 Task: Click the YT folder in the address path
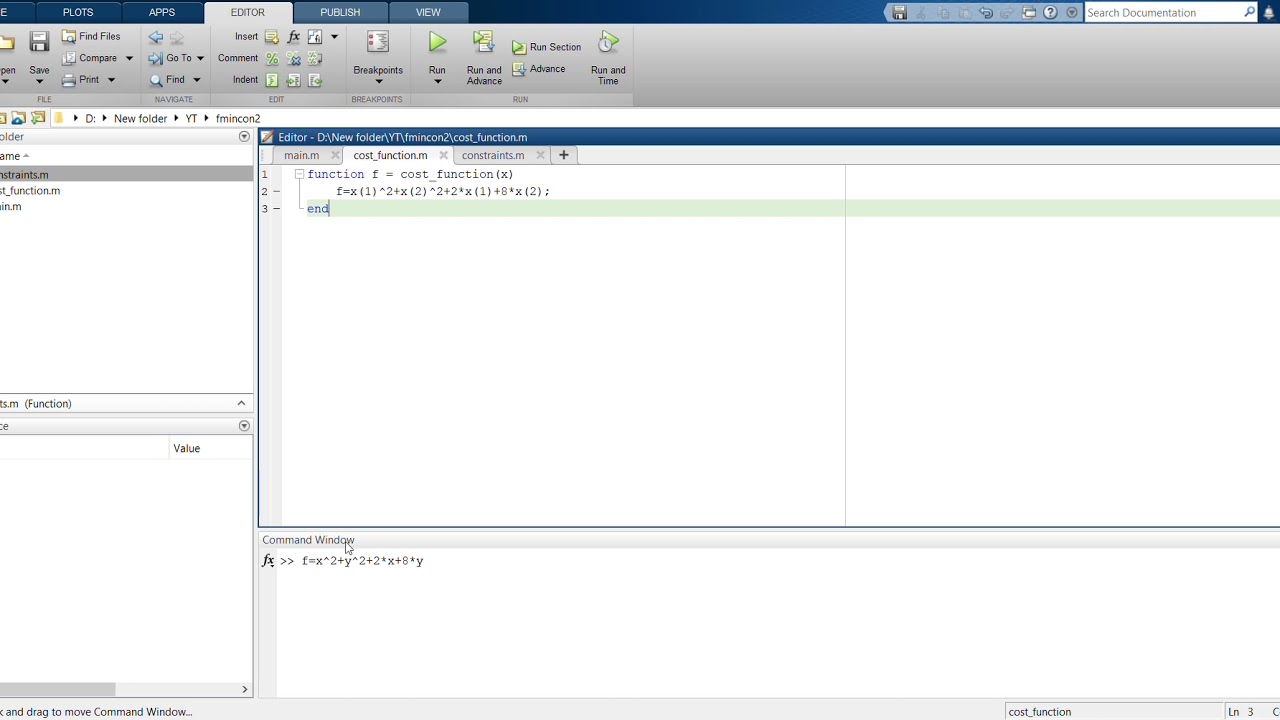click(191, 118)
